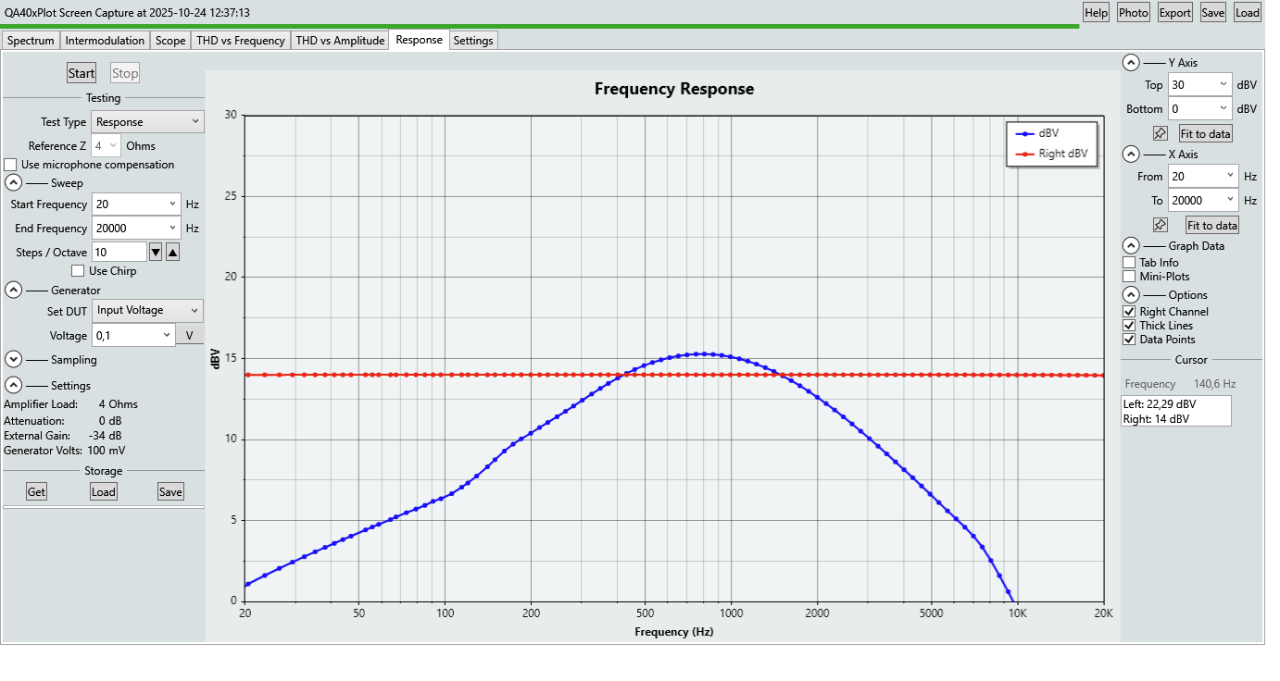1280x681 pixels.
Task: Open the Set DUT dropdown
Action: point(147,311)
